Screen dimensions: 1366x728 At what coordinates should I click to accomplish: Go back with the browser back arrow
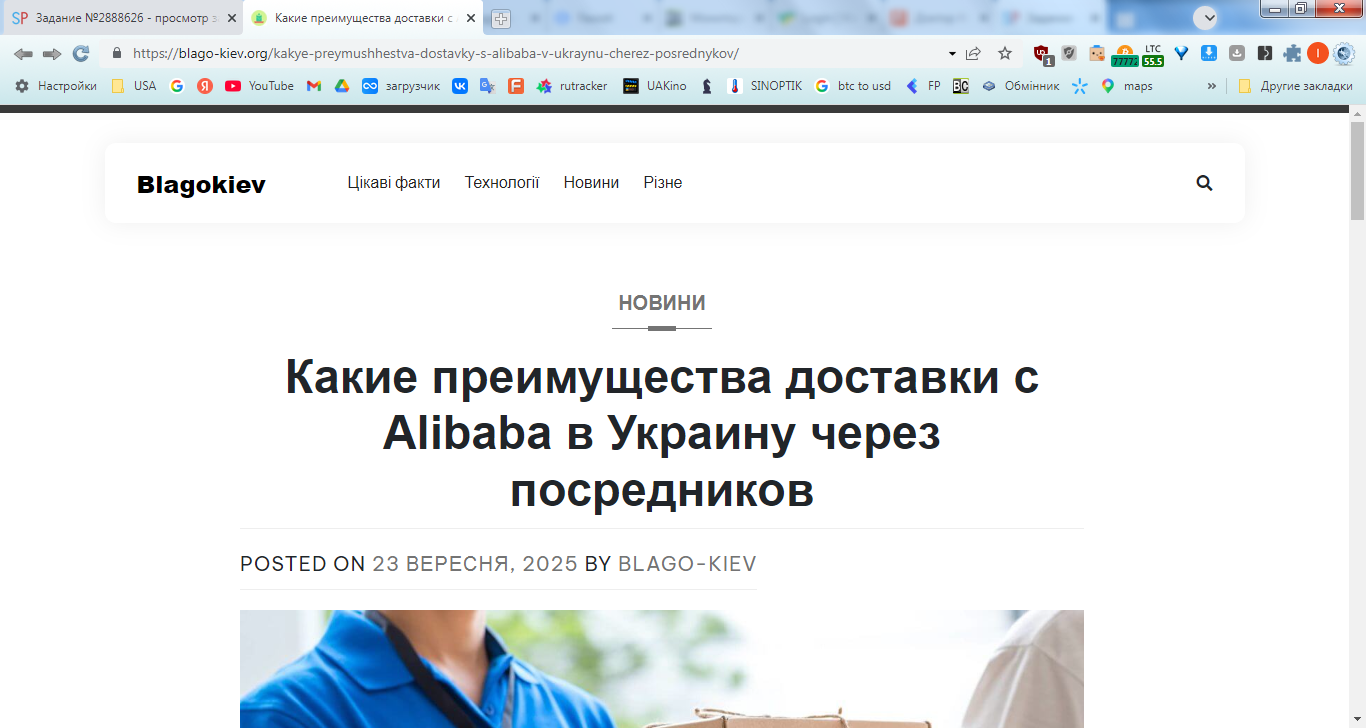[23, 54]
